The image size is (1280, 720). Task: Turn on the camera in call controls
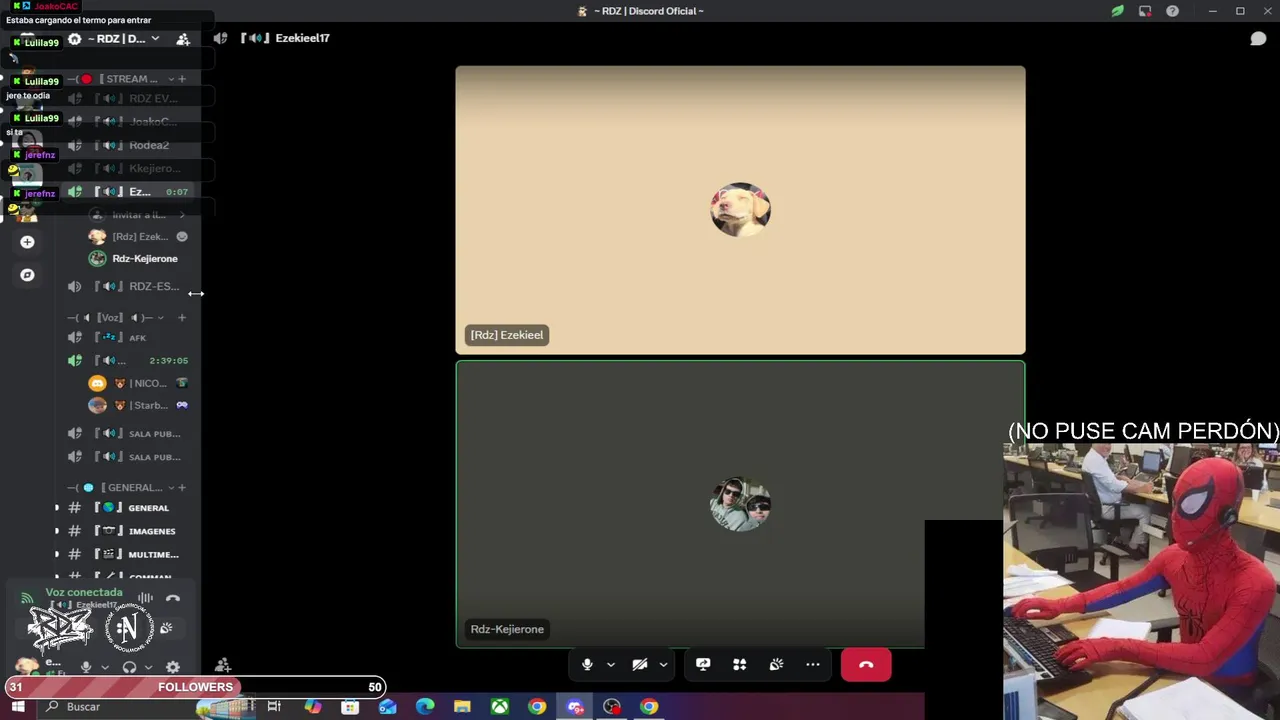[x=640, y=664]
